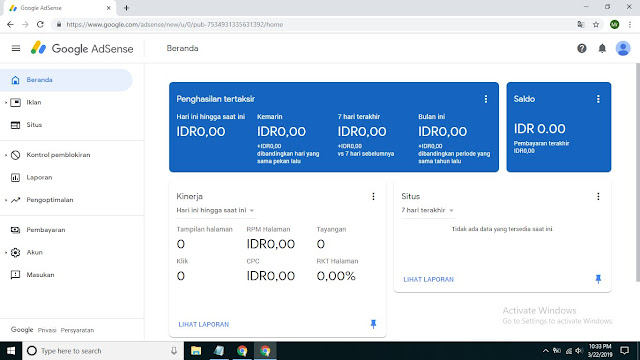Viewport: 640px width, 360px height.
Task: Pin the Situs card
Action: tap(598, 279)
